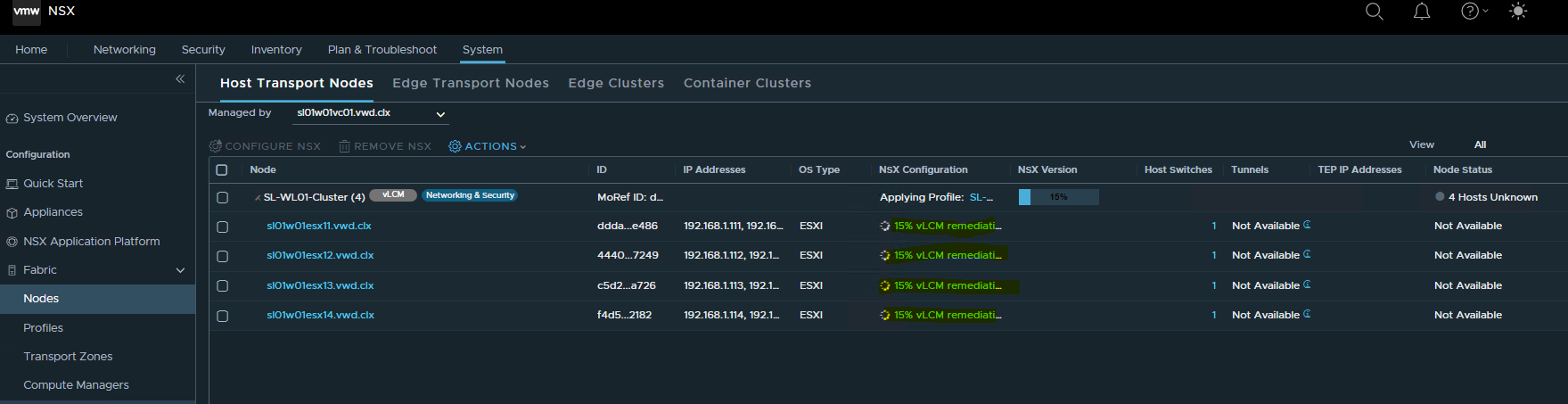This screenshot has height=404, width=1568.
Task: Click the spinner icon in sl01w01esx11 row
Action: point(885,227)
